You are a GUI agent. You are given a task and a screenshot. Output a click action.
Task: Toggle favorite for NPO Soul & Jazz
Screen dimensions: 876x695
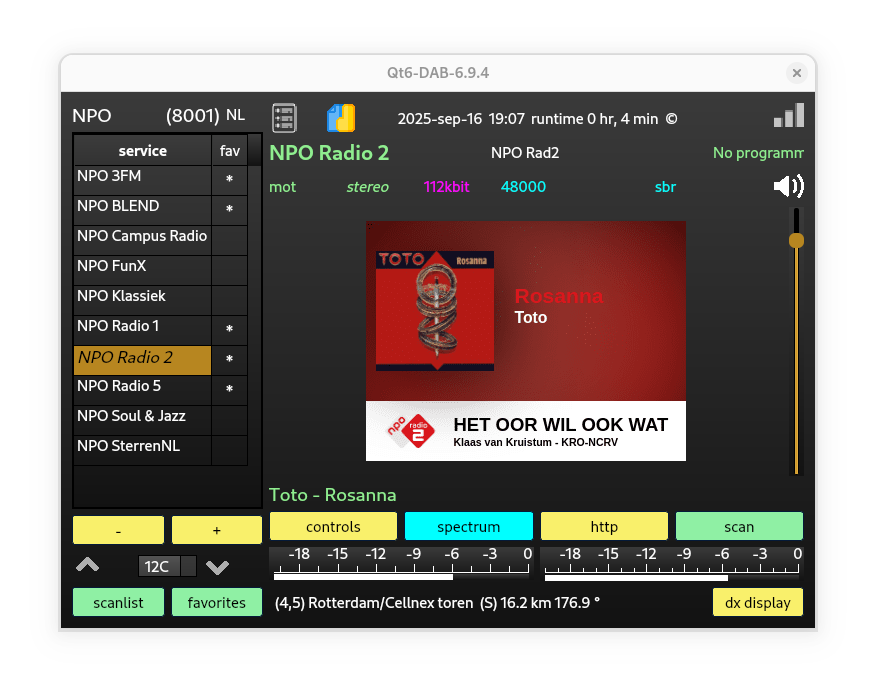tap(229, 420)
